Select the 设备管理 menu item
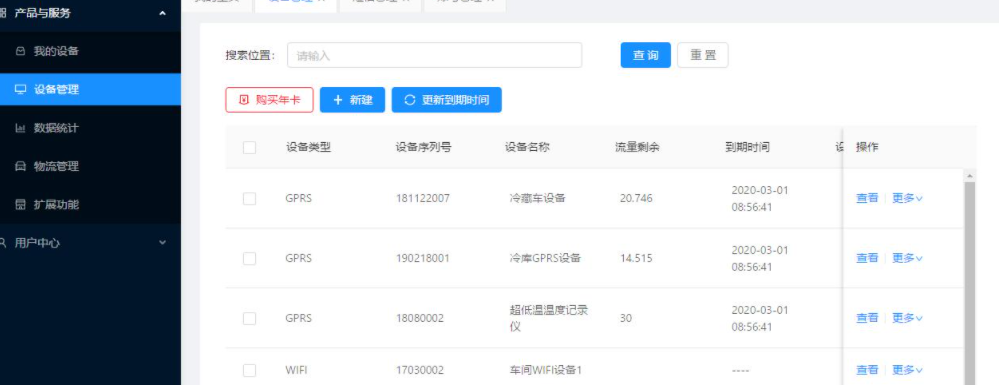Image resolution: width=1001 pixels, height=385 pixels. (x=90, y=89)
